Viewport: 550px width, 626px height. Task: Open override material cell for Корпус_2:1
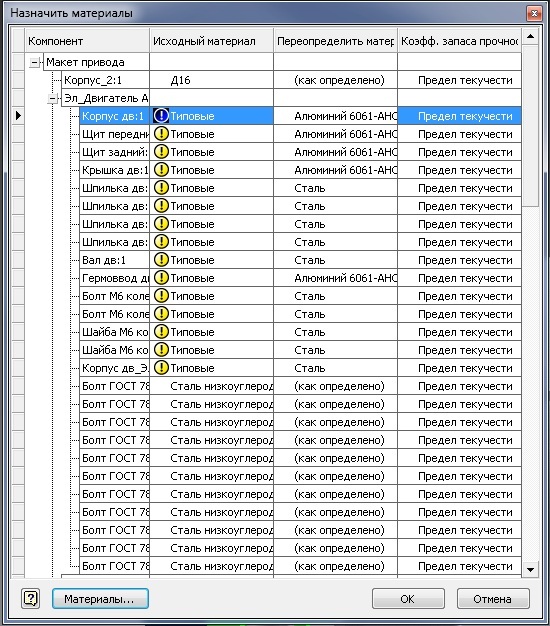[336, 80]
